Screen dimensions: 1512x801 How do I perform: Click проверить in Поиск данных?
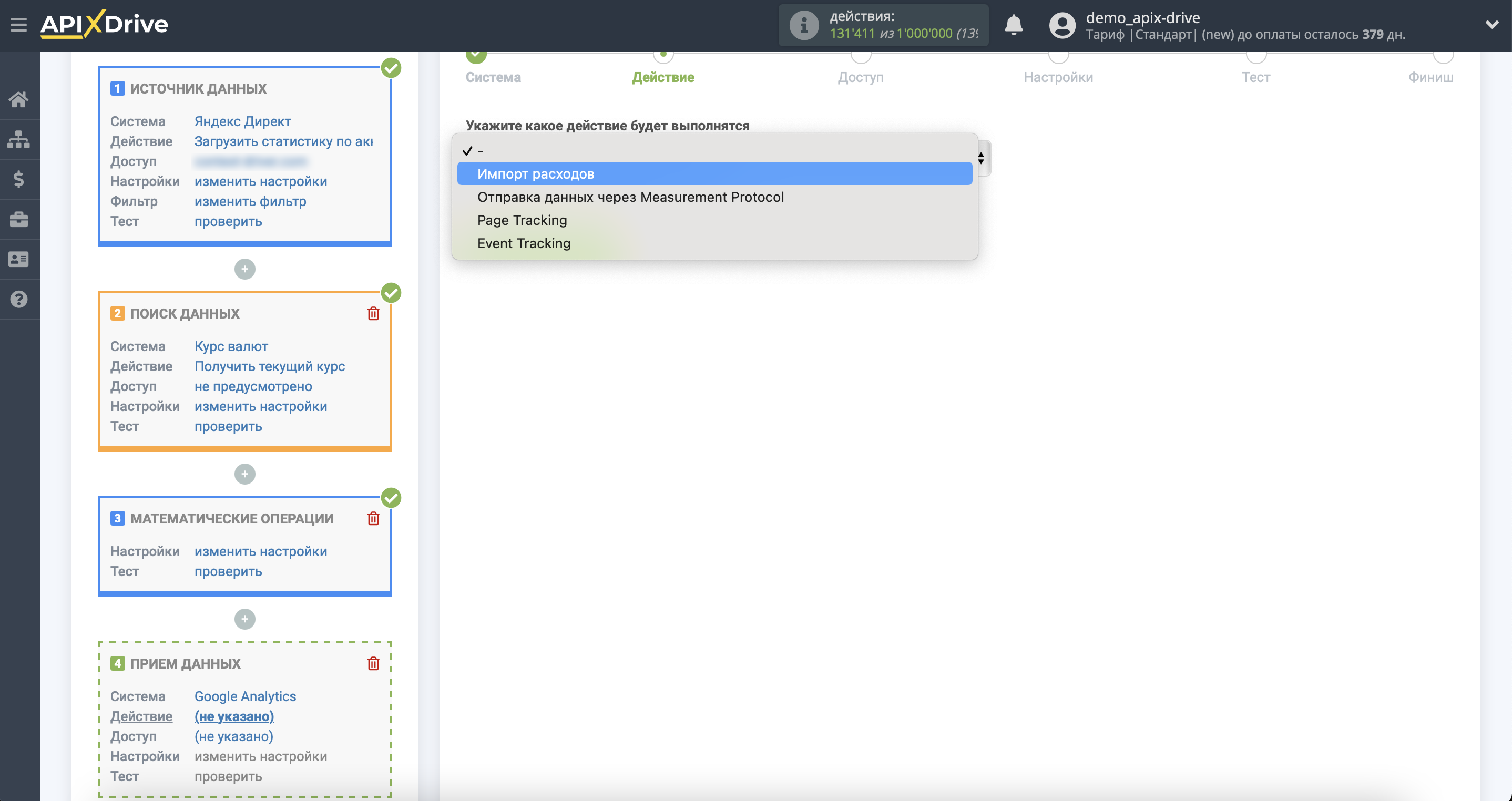[x=228, y=426]
